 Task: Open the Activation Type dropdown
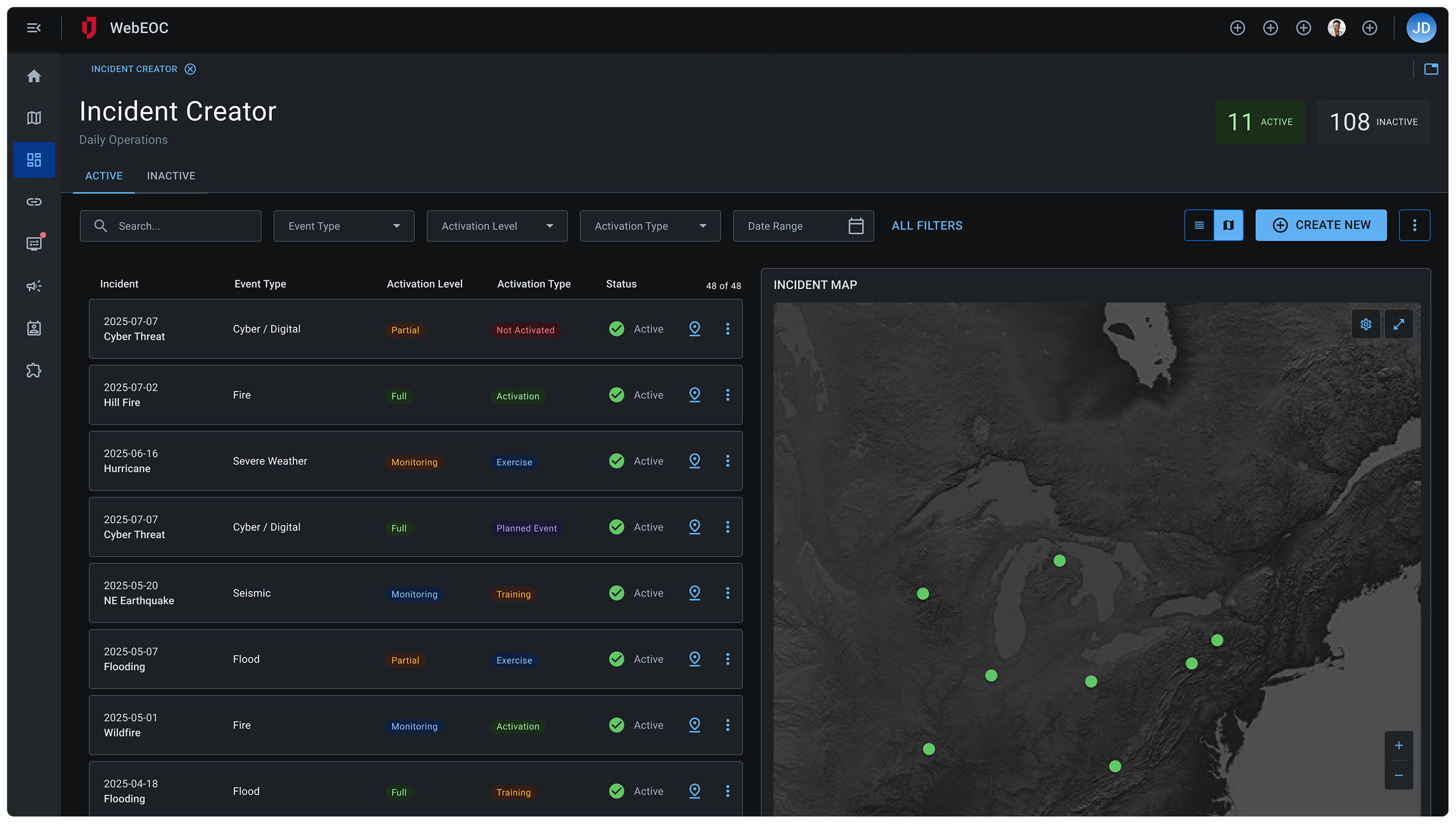coord(650,226)
